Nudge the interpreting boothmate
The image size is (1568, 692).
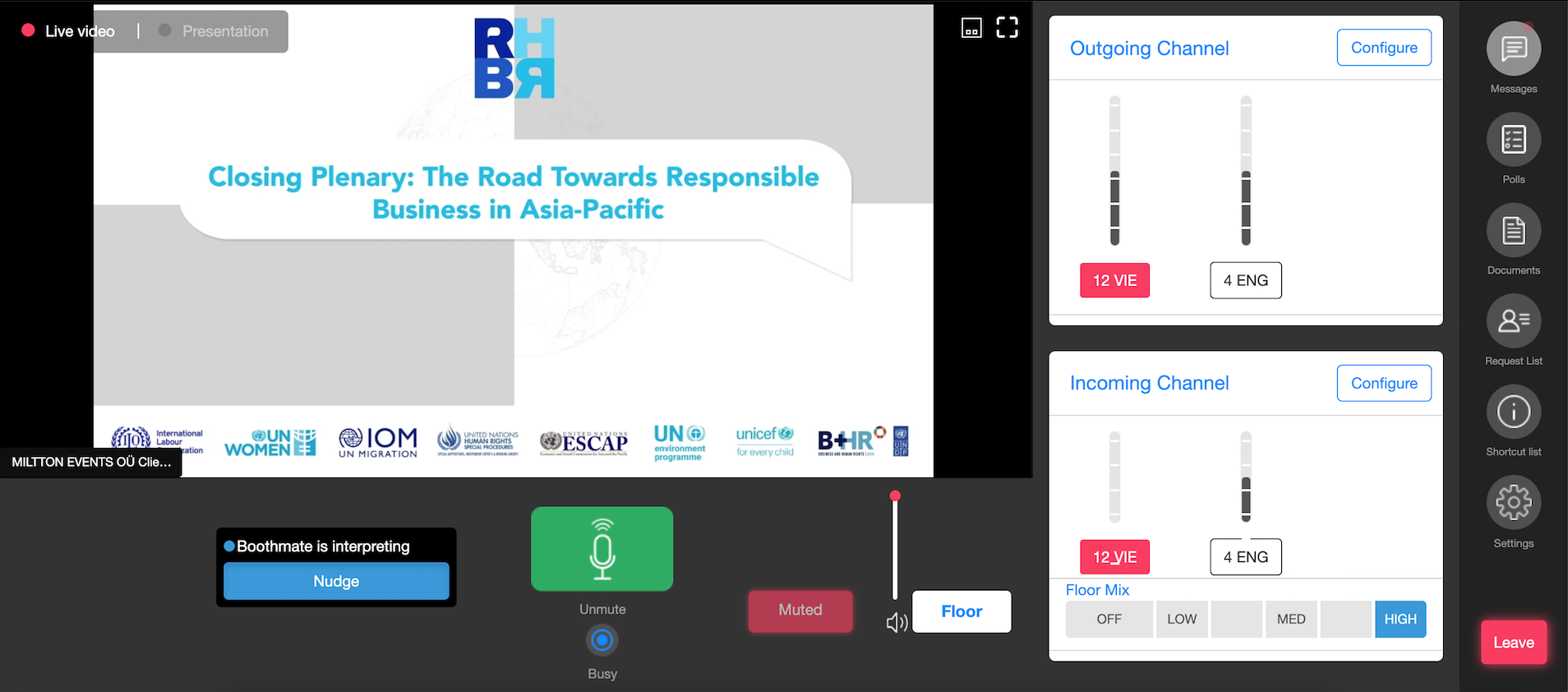pos(336,581)
